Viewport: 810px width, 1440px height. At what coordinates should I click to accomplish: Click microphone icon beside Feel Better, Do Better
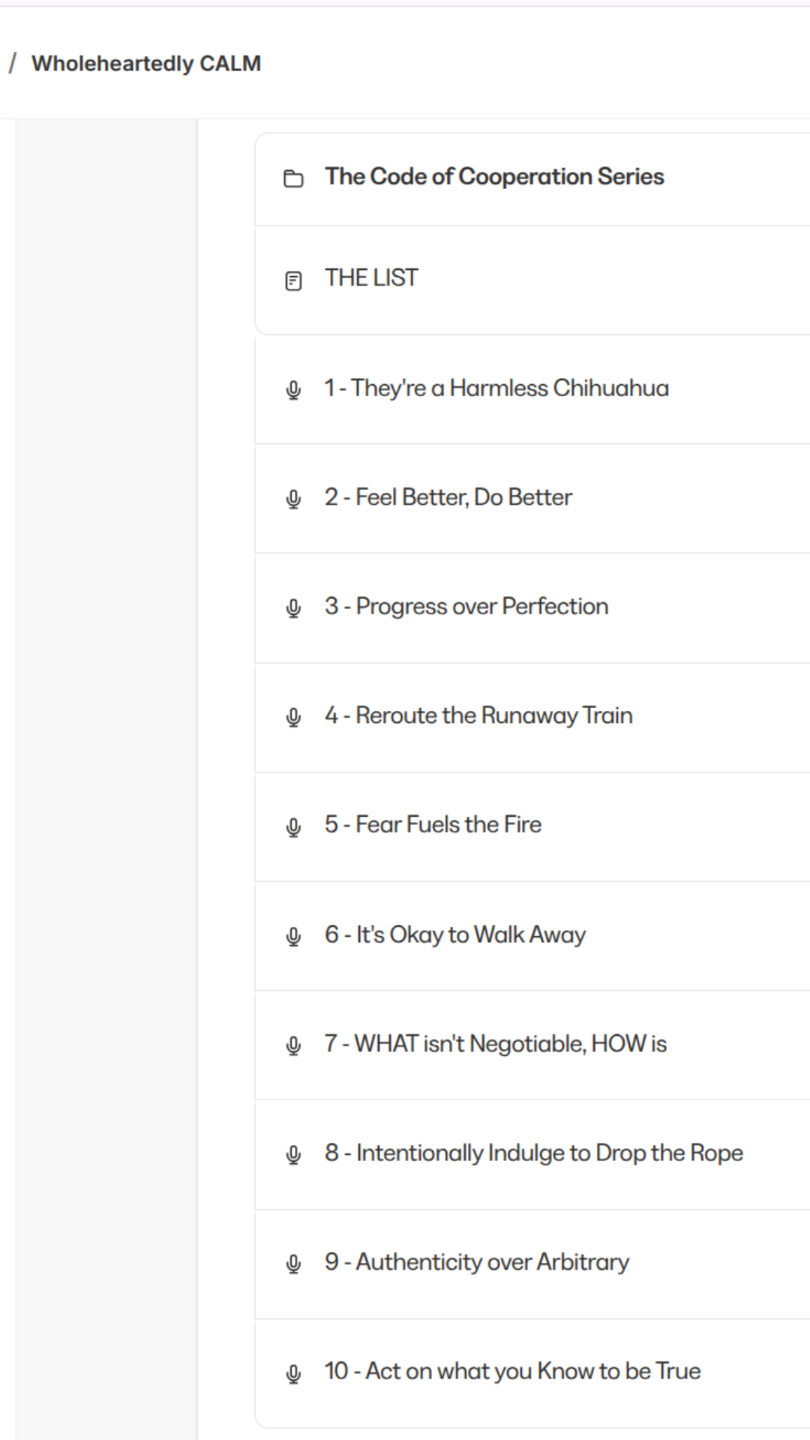[x=293, y=498]
